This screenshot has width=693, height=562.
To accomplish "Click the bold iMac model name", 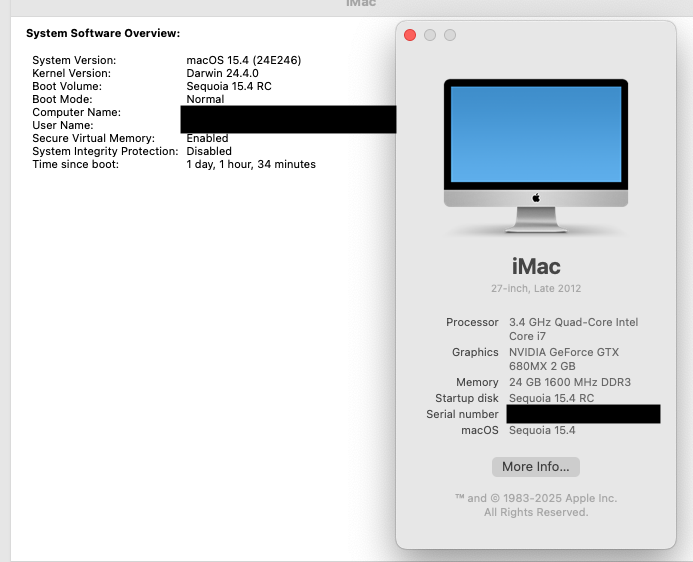I will click(535, 266).
